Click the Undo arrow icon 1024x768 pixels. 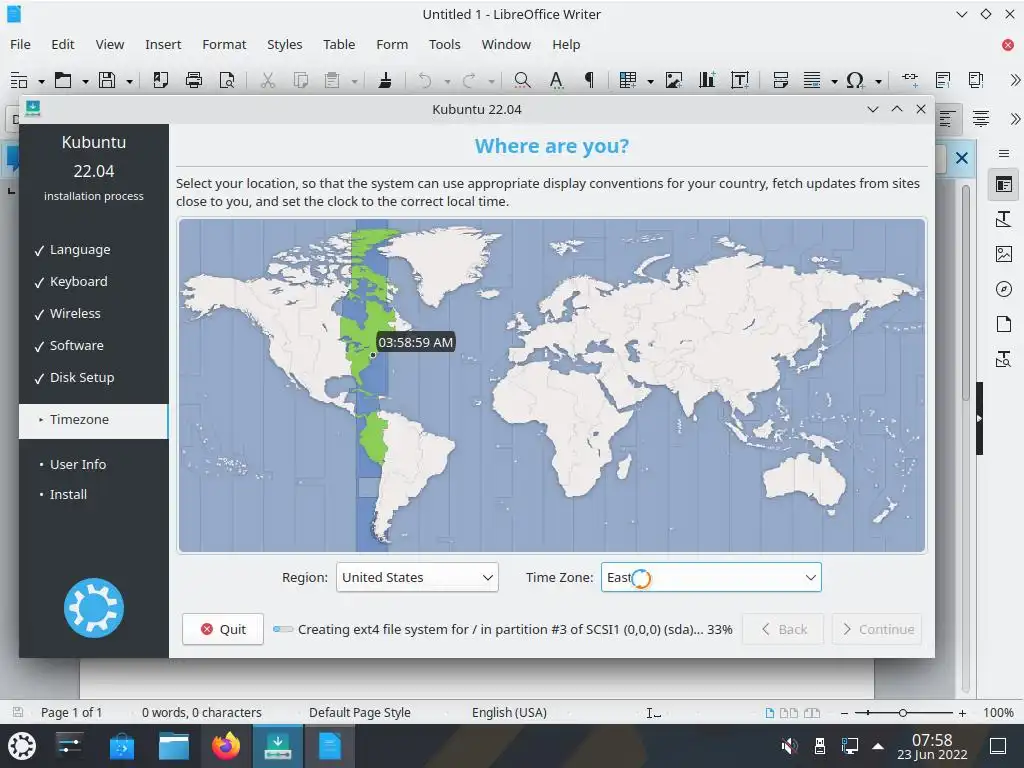425,80
